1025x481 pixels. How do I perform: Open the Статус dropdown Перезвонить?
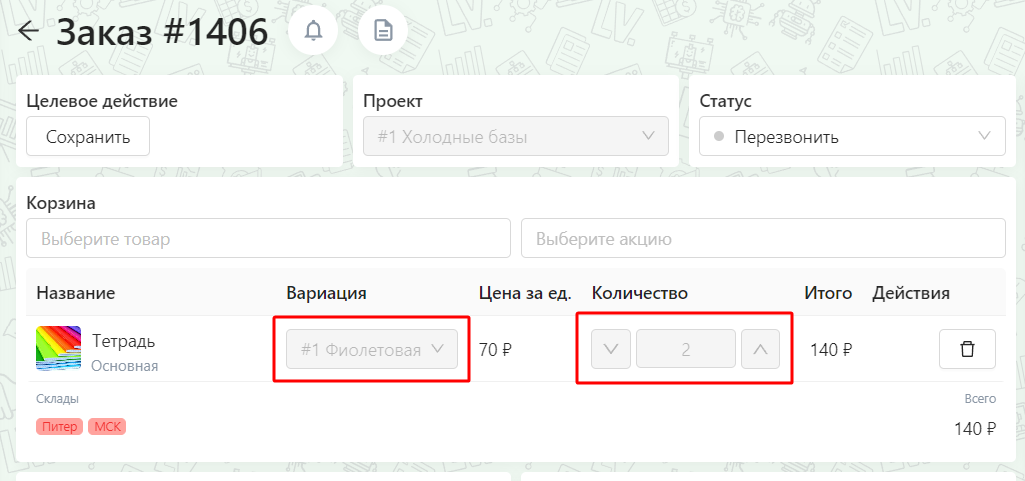point(852,137)
